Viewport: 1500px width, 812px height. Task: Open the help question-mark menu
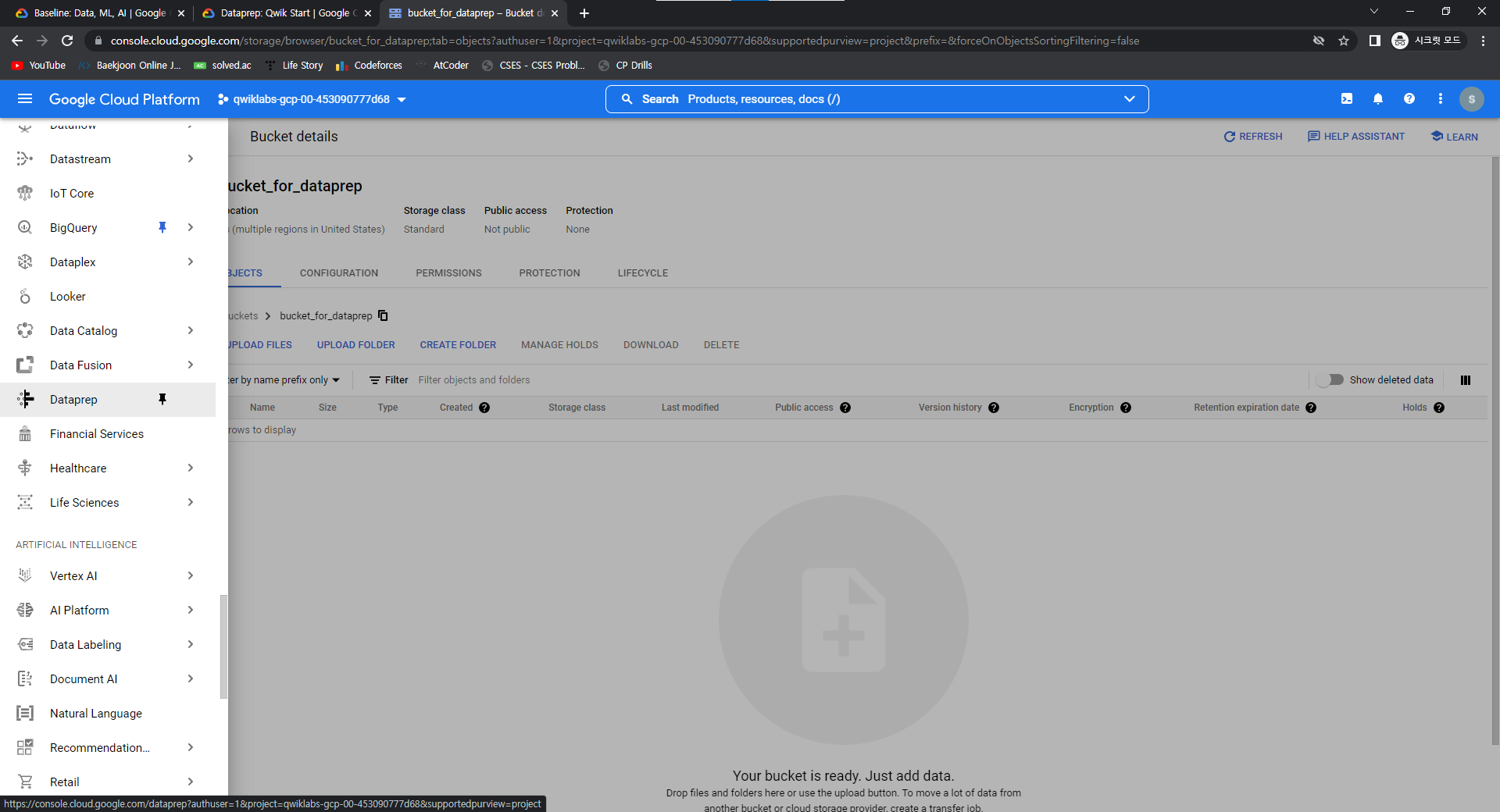point(1409,99)
